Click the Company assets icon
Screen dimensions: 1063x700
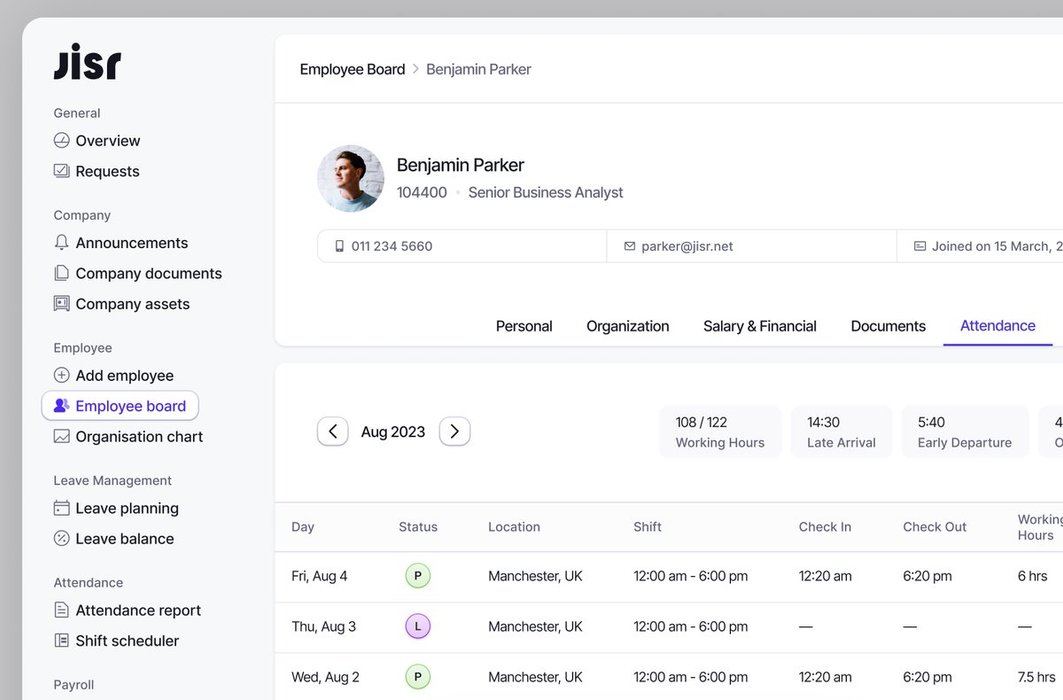click(62, 304)
